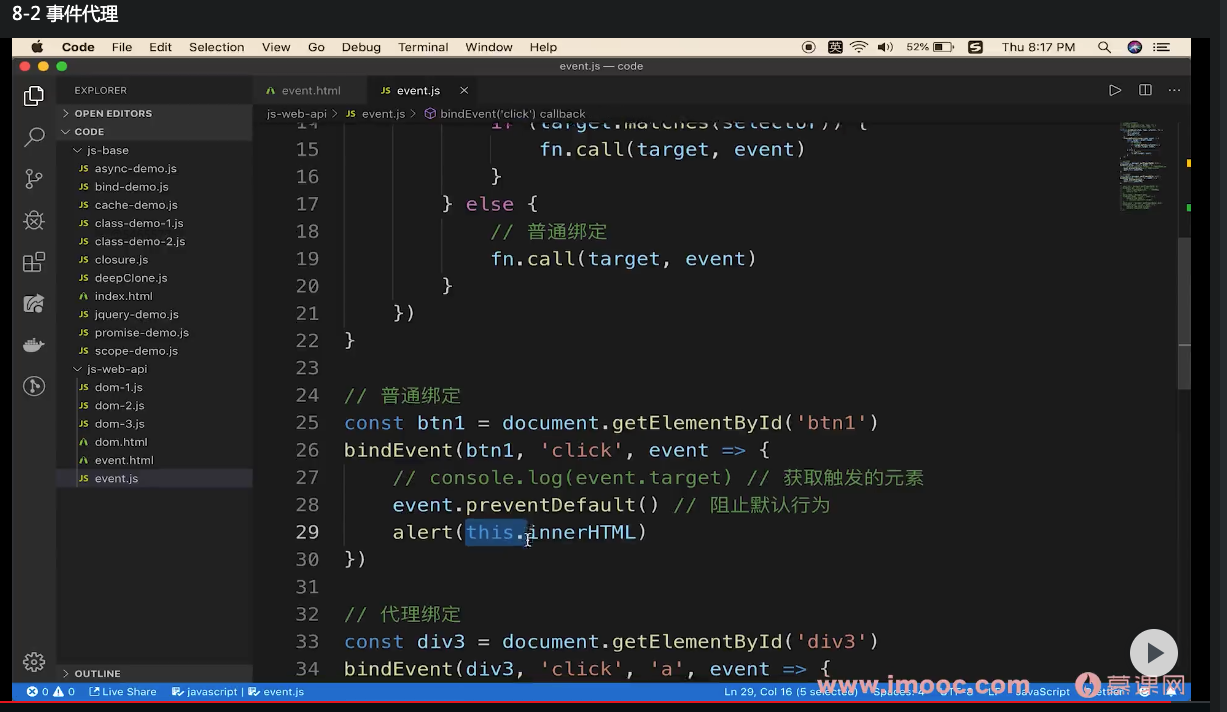The image size is (1227, 712).
Task: Open the Explorer view in activity bar
Action: 34,96
